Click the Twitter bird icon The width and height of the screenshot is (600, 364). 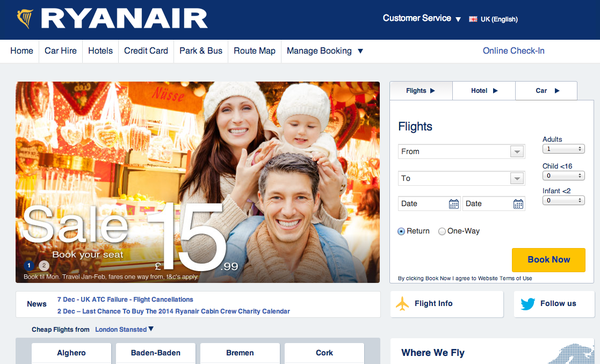[x=528, y=304]
